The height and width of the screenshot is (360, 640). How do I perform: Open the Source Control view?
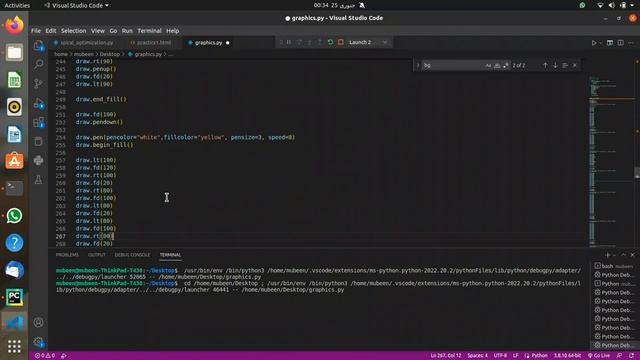tap(38, 83)
